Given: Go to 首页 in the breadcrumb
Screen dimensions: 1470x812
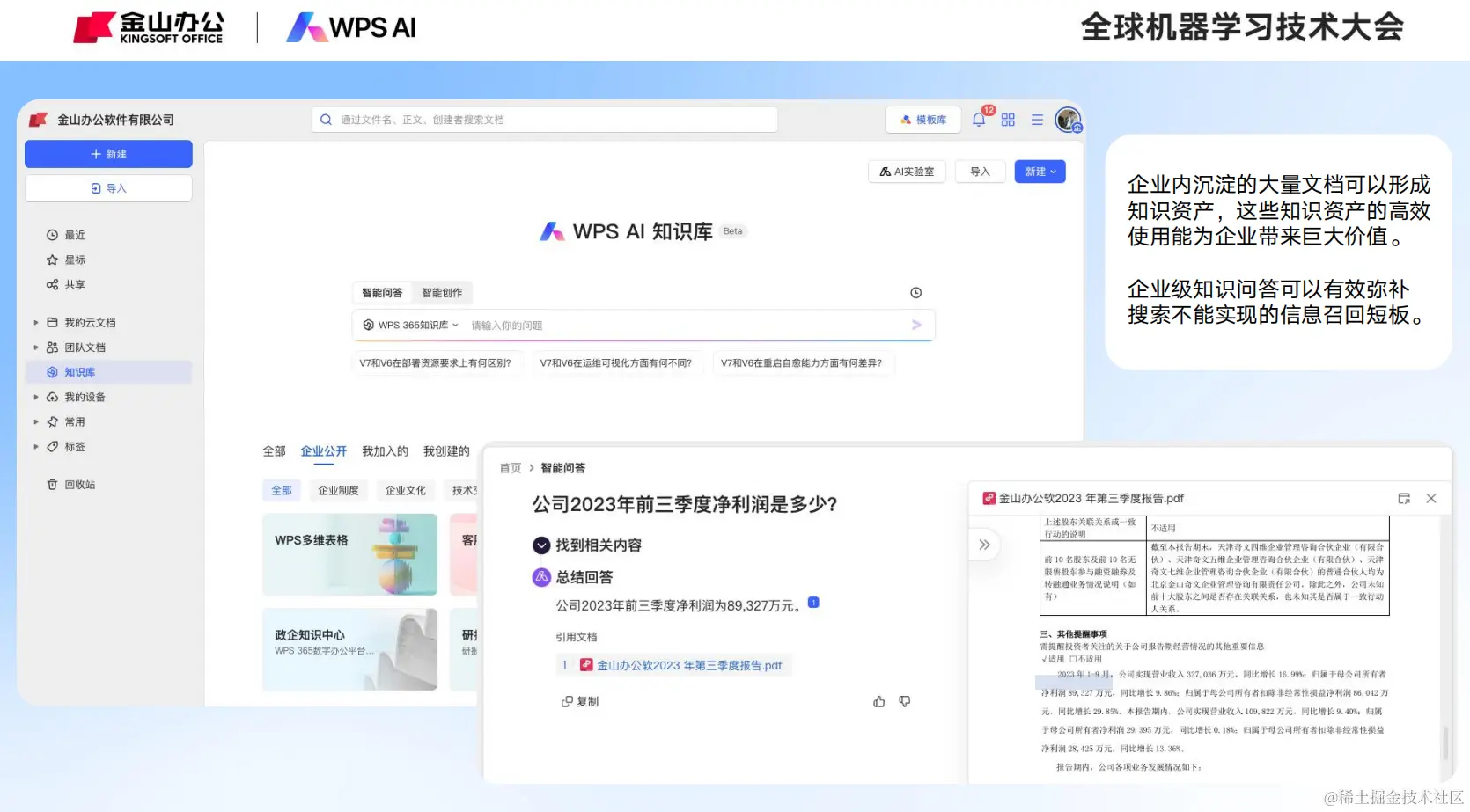Looking at the screenshot, I should 511,468.
